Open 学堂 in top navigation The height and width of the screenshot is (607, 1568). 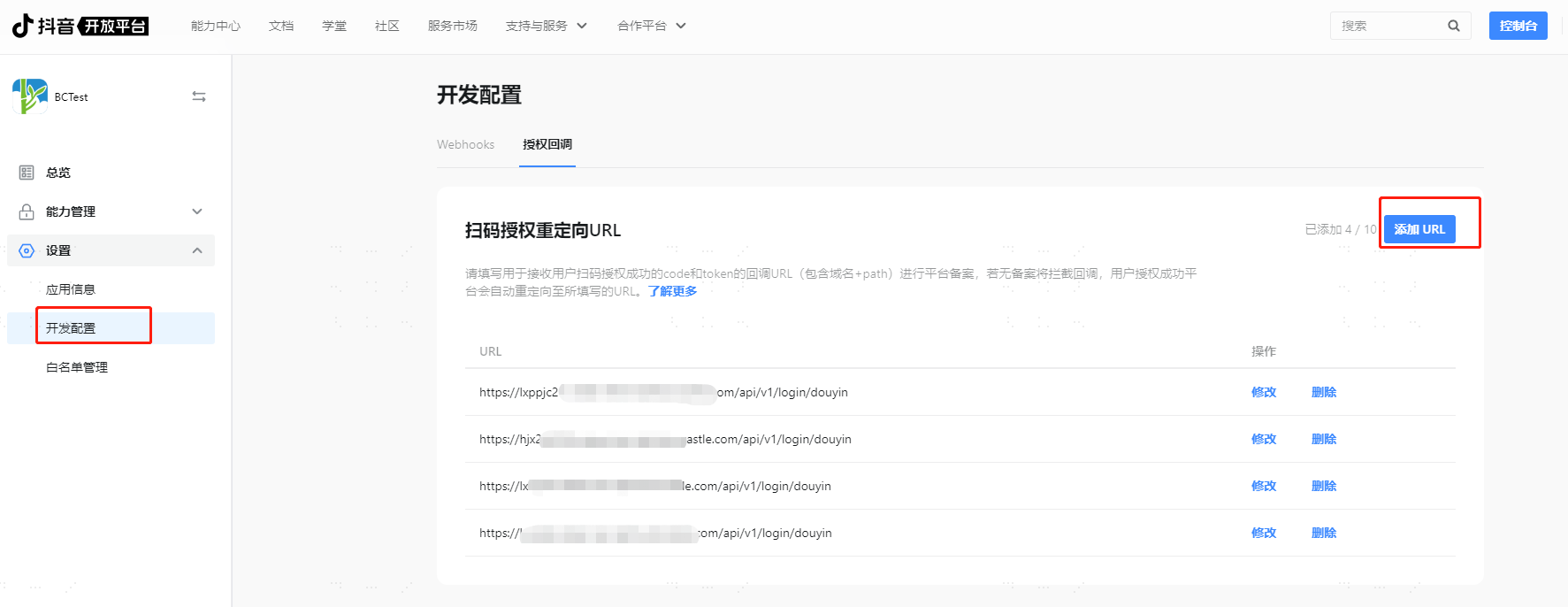334,26
